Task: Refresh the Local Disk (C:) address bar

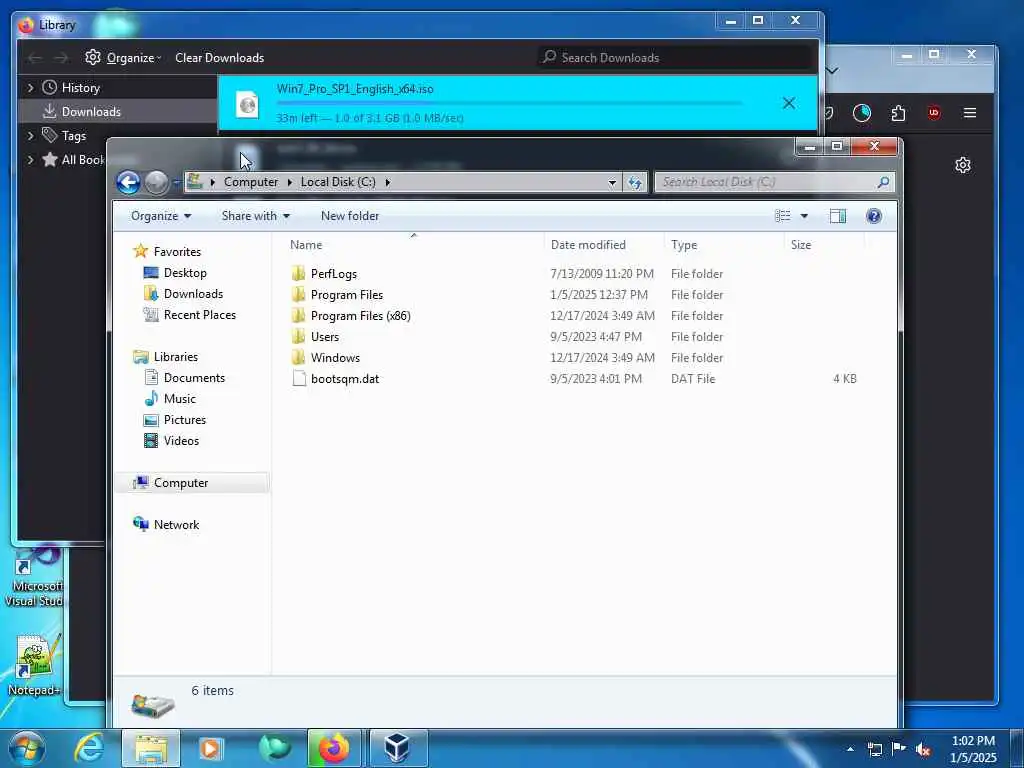Action: pyautogui.click(x=635, y=182)
